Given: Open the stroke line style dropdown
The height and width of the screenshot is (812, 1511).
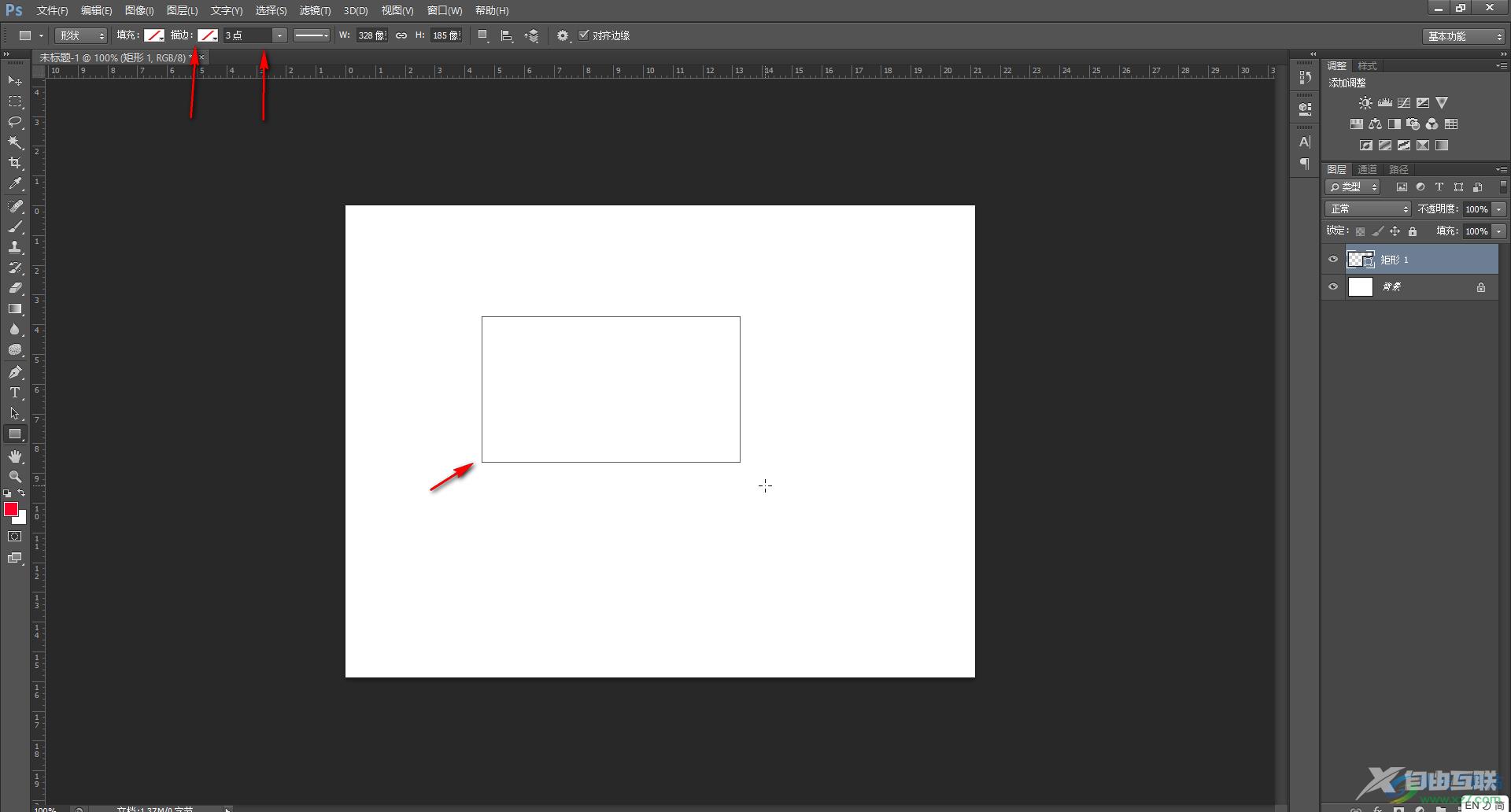Looking at the screenshot, I should [312, 35].
